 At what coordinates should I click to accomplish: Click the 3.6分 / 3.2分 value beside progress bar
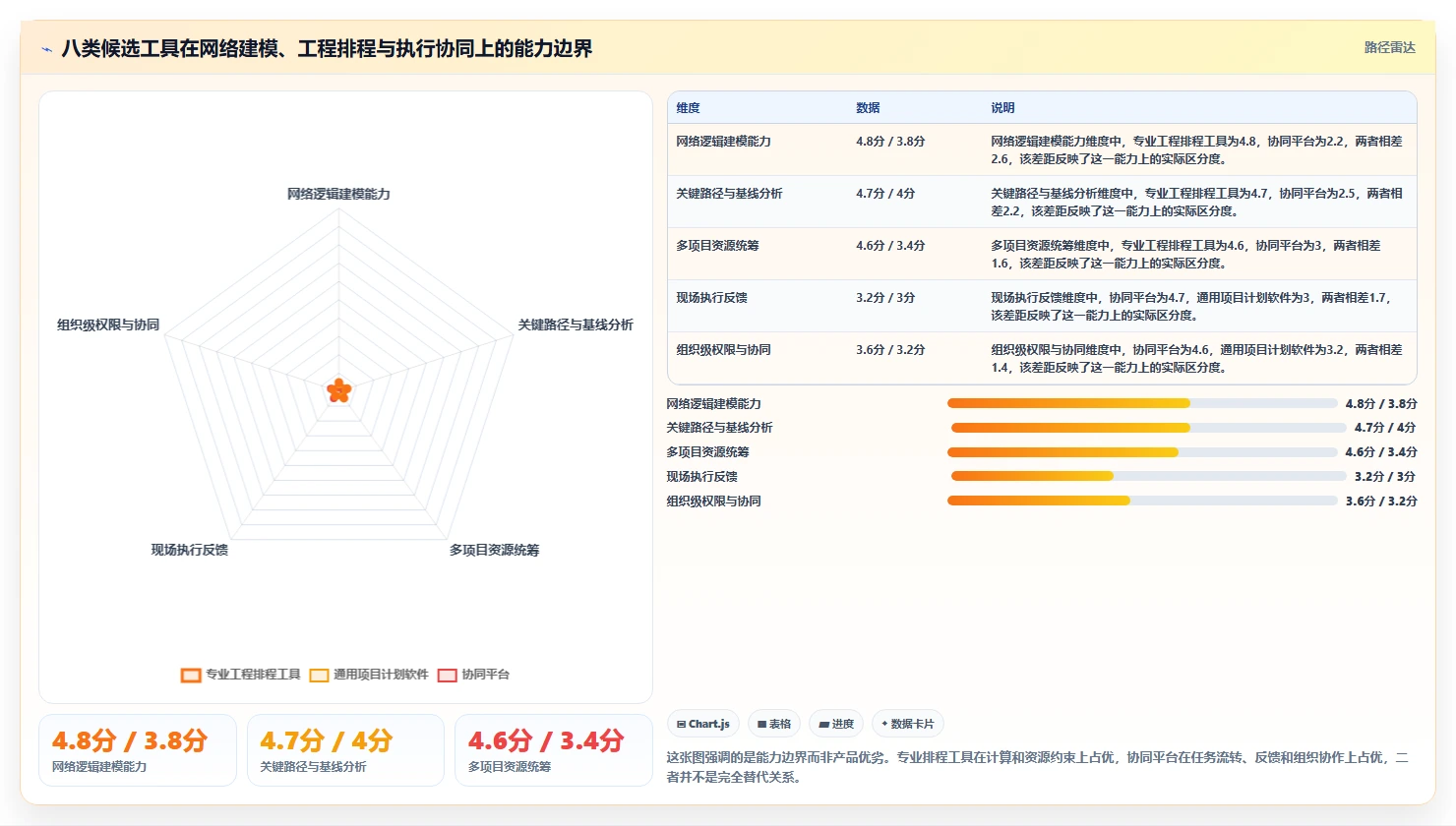[x=1381, y=501]
